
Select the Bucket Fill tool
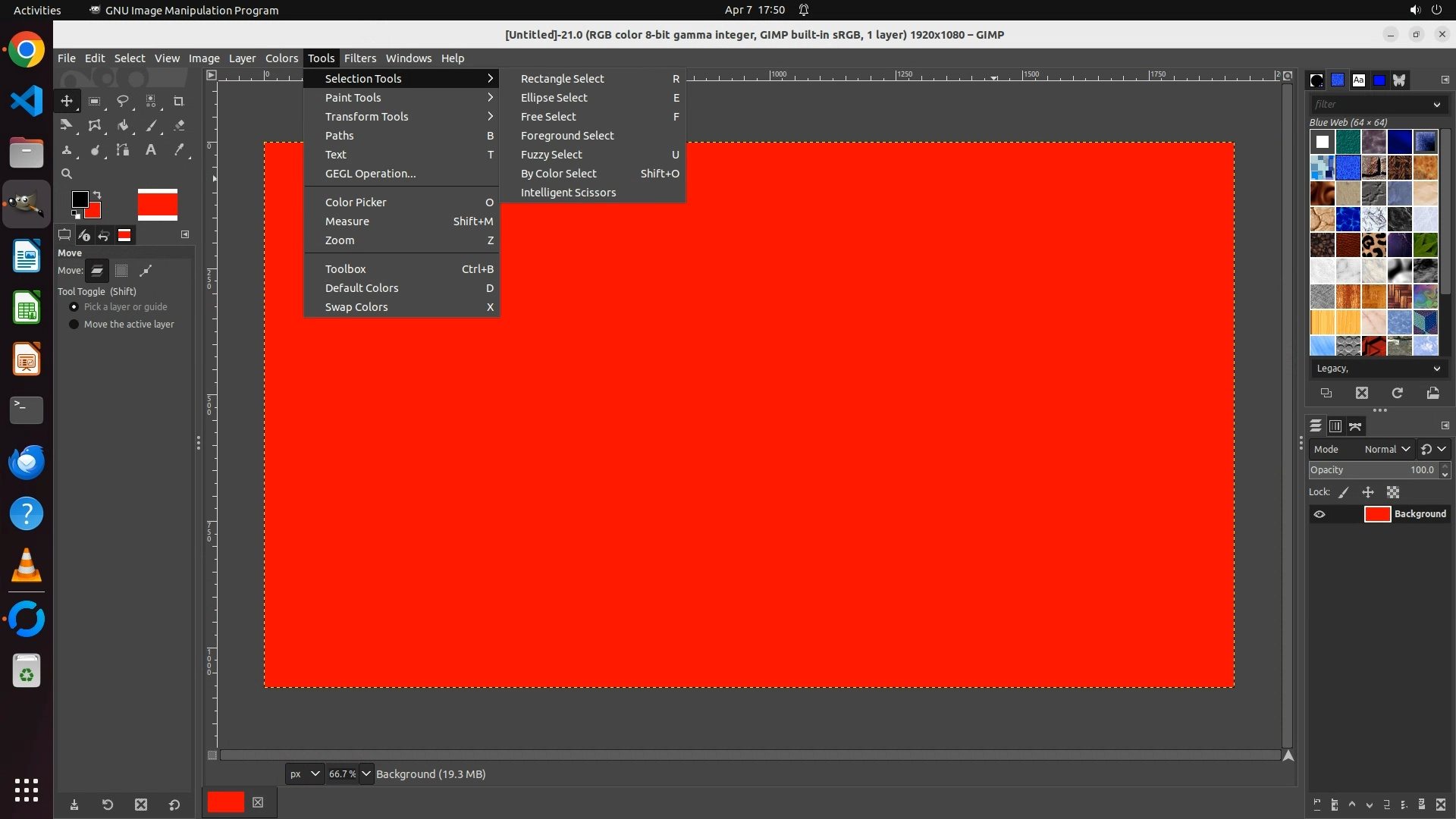coord(123,125)
